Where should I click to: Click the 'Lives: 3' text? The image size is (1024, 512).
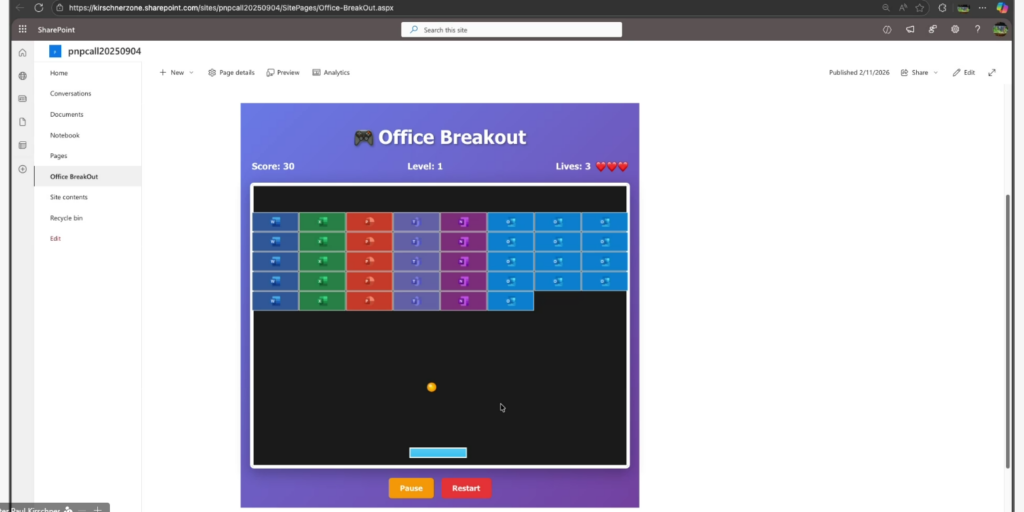point(573,167)
